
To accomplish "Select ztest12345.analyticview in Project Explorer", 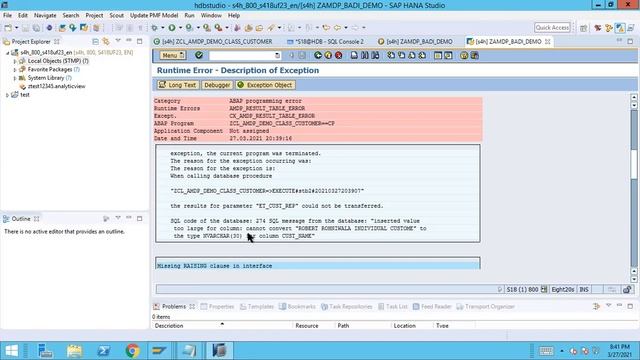I will 56,86.
